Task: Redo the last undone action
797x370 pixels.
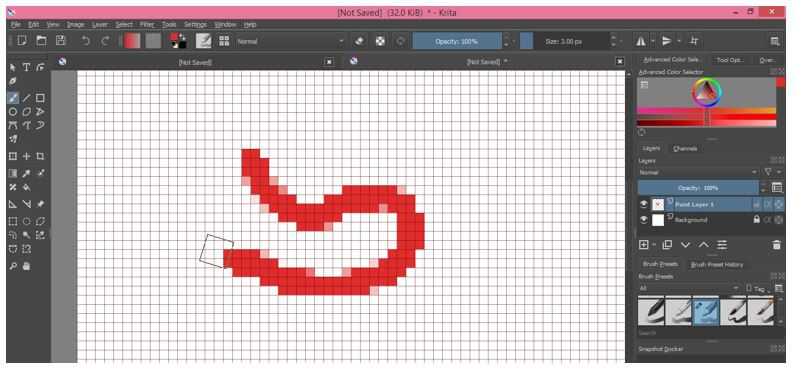Action: coord(105,41)
